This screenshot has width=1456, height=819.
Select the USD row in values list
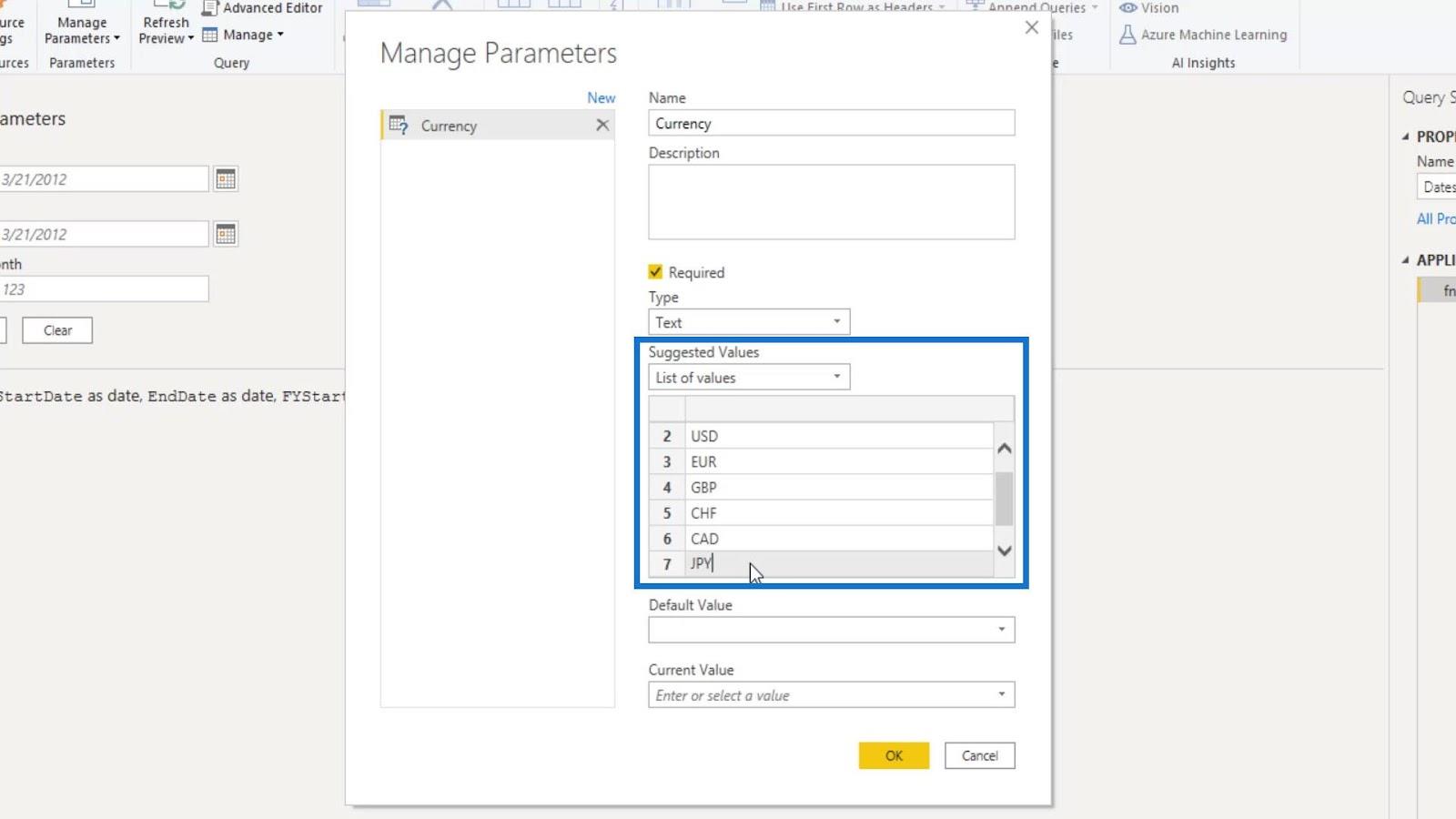pos(838,436)
